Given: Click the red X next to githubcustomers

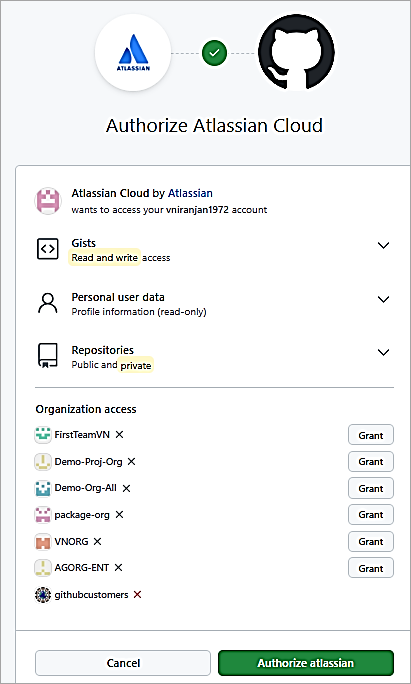Looking at the screenshot, I should (137, 595).
